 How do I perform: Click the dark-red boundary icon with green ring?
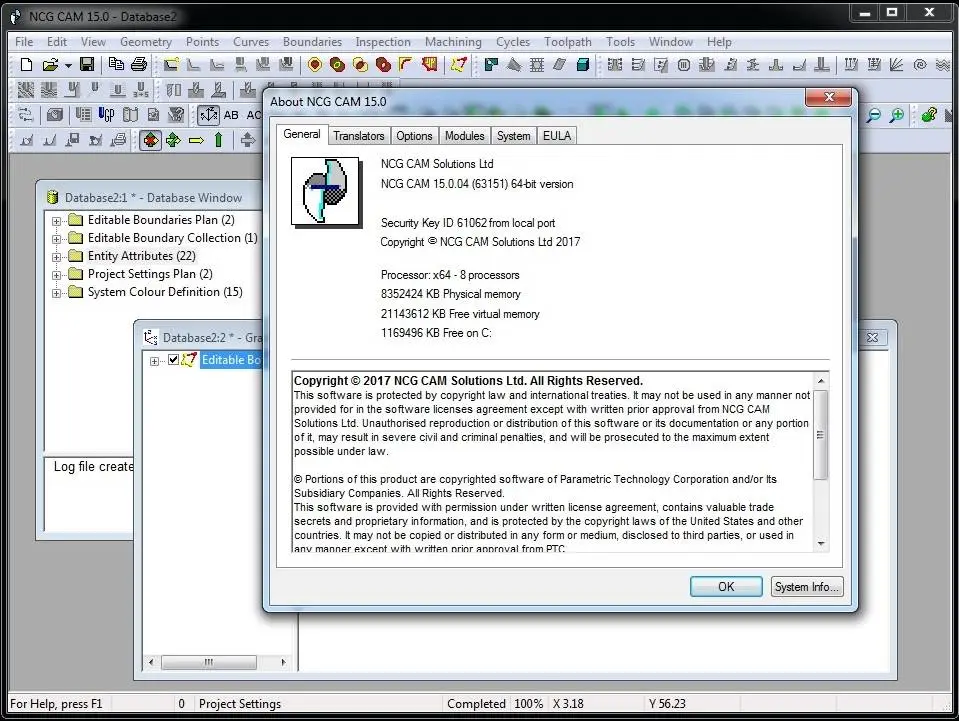(337, 64)
